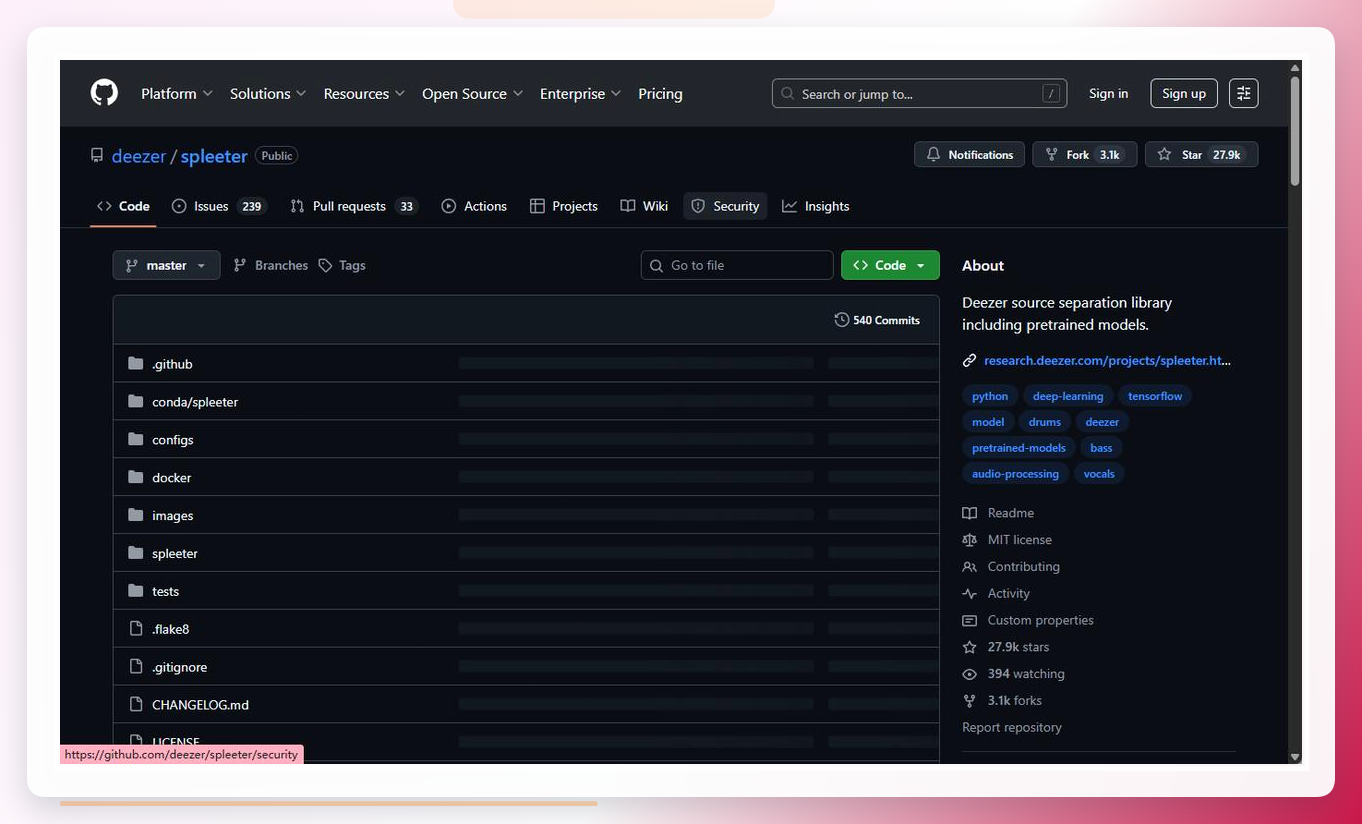The width and height of the screenshot is (1362, 824).
Task: Click the folder icon for docker
Action: click(x=136, y=477)
